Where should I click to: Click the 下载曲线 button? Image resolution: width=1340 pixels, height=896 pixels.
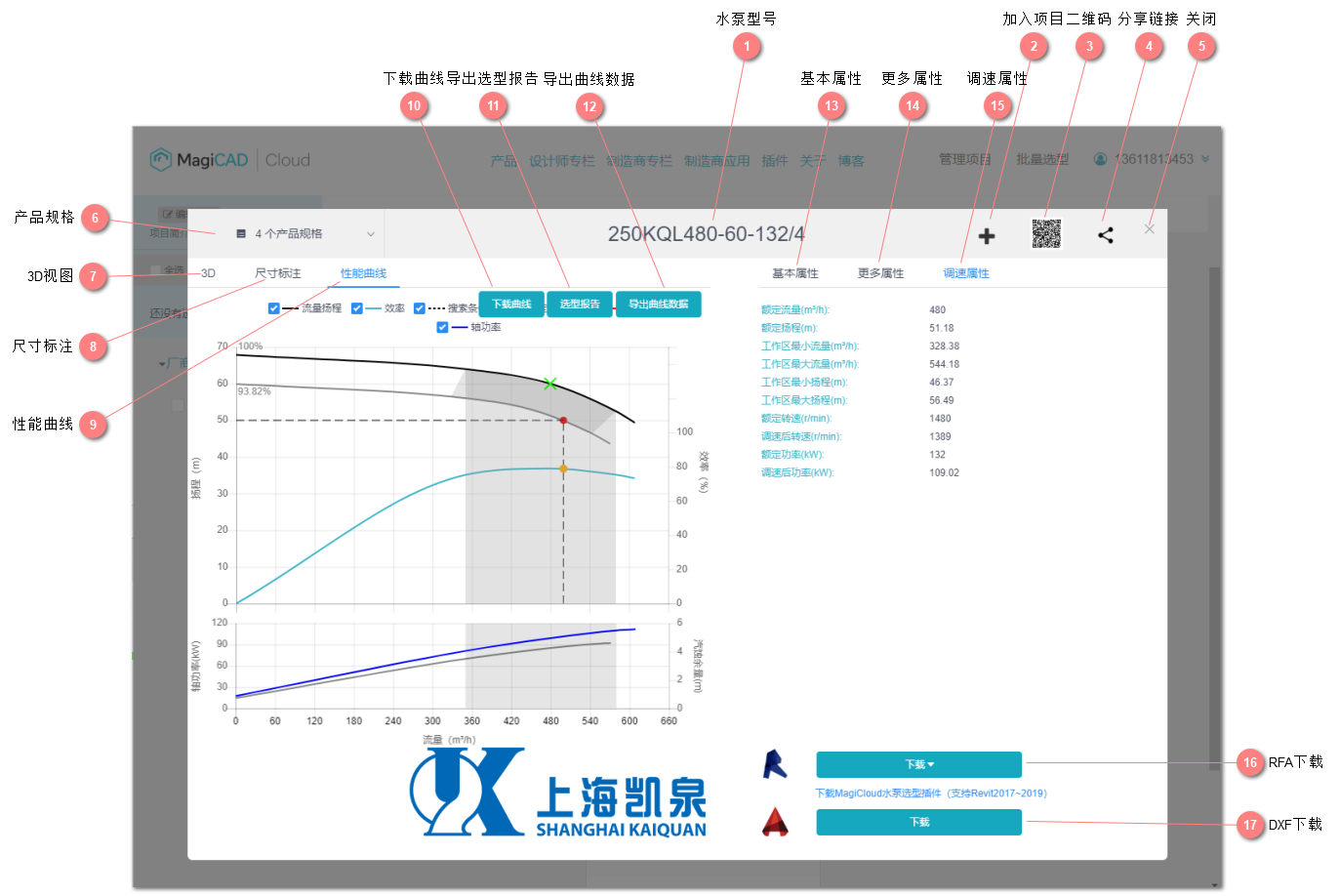(511, 305)
